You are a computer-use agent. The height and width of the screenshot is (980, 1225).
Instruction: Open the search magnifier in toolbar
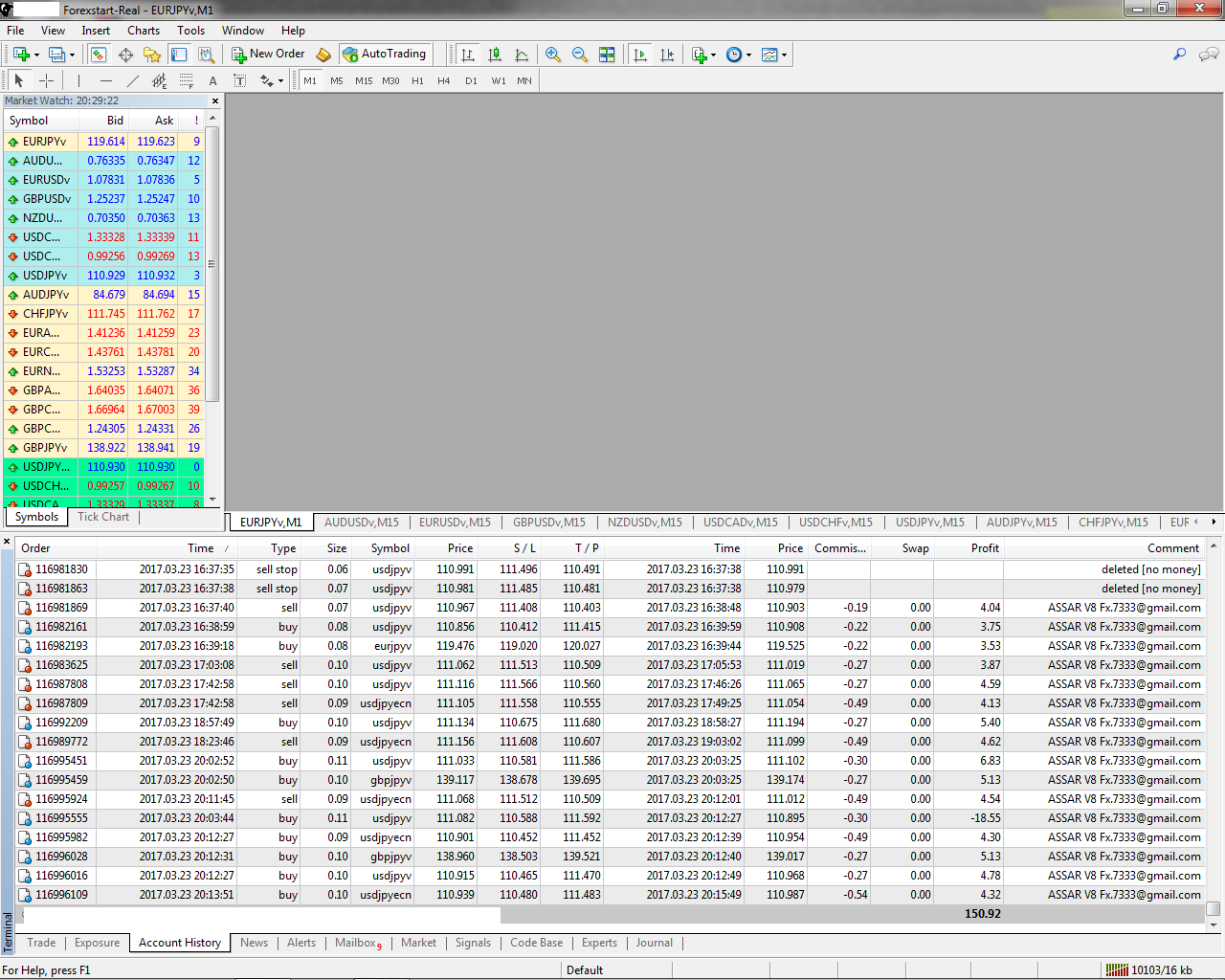click(1179, 55)
